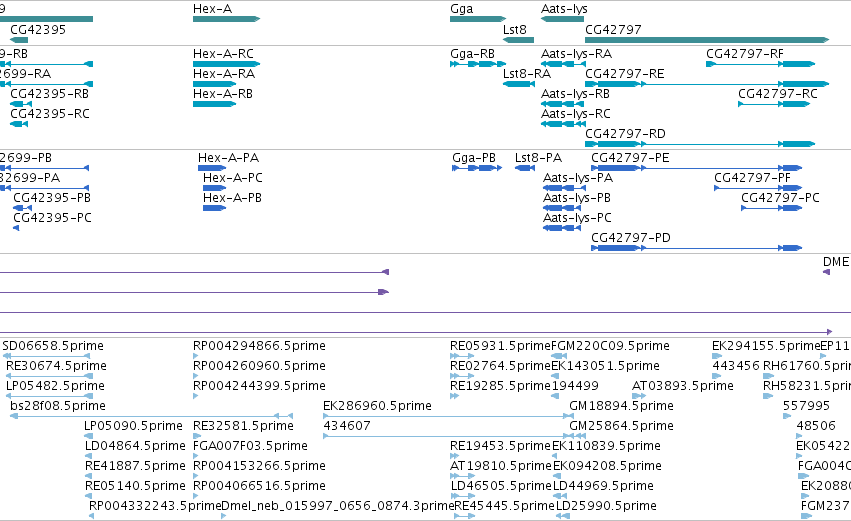This screenshot has height=521, width=851.
Task: Select EST SD06658.5prime
Action: [46, 356]
